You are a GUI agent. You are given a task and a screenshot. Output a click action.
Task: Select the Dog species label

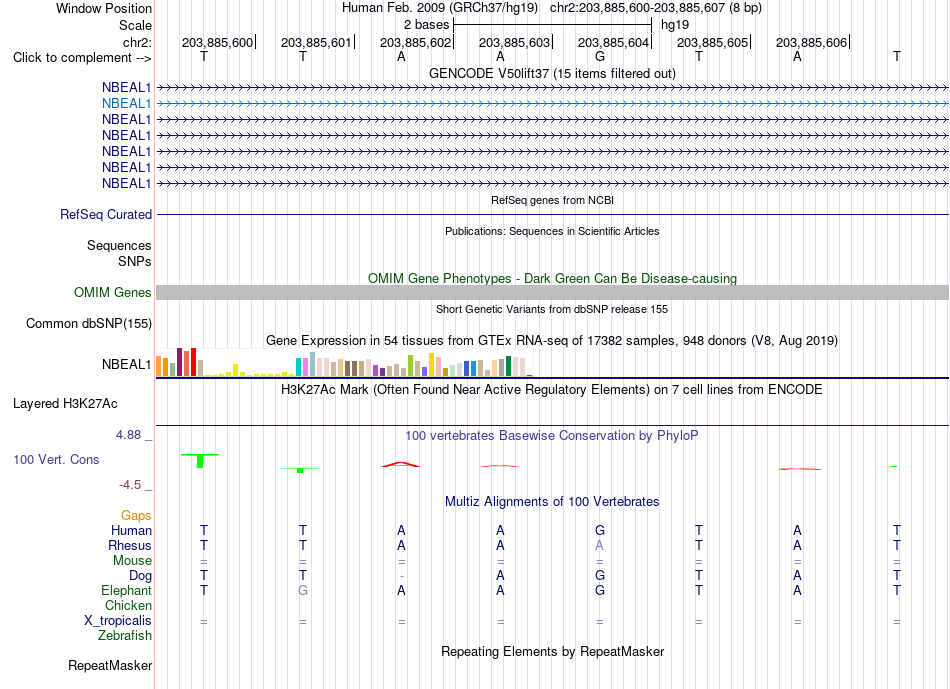pyautogui.click(x=140, y=576)
